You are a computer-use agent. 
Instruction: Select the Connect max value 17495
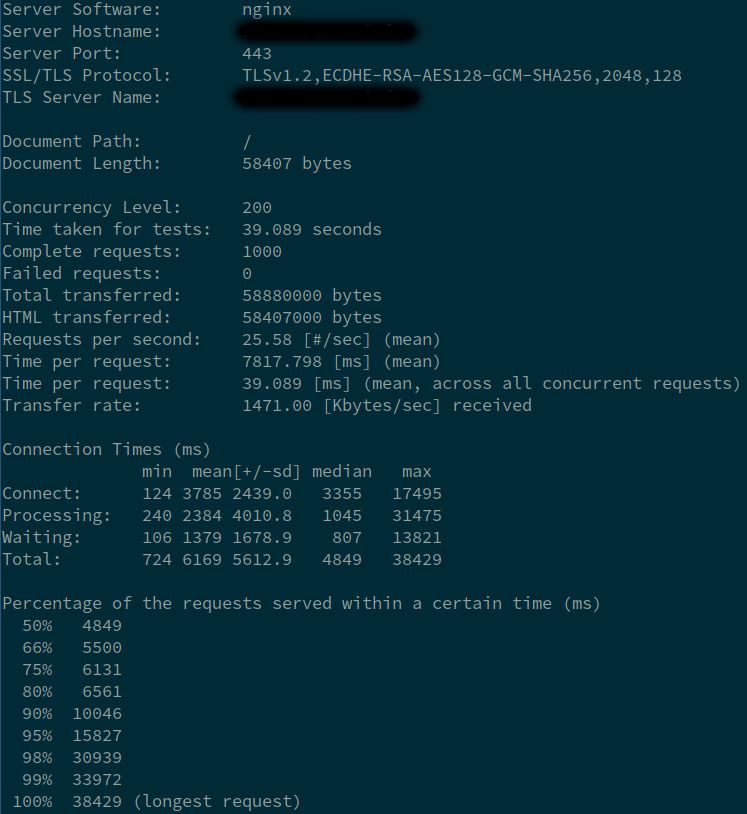pos(417,494)
